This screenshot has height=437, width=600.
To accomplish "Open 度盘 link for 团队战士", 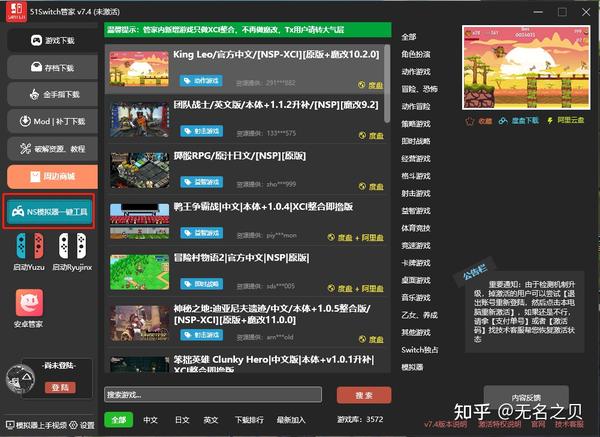I will click(x=371, y=135).
